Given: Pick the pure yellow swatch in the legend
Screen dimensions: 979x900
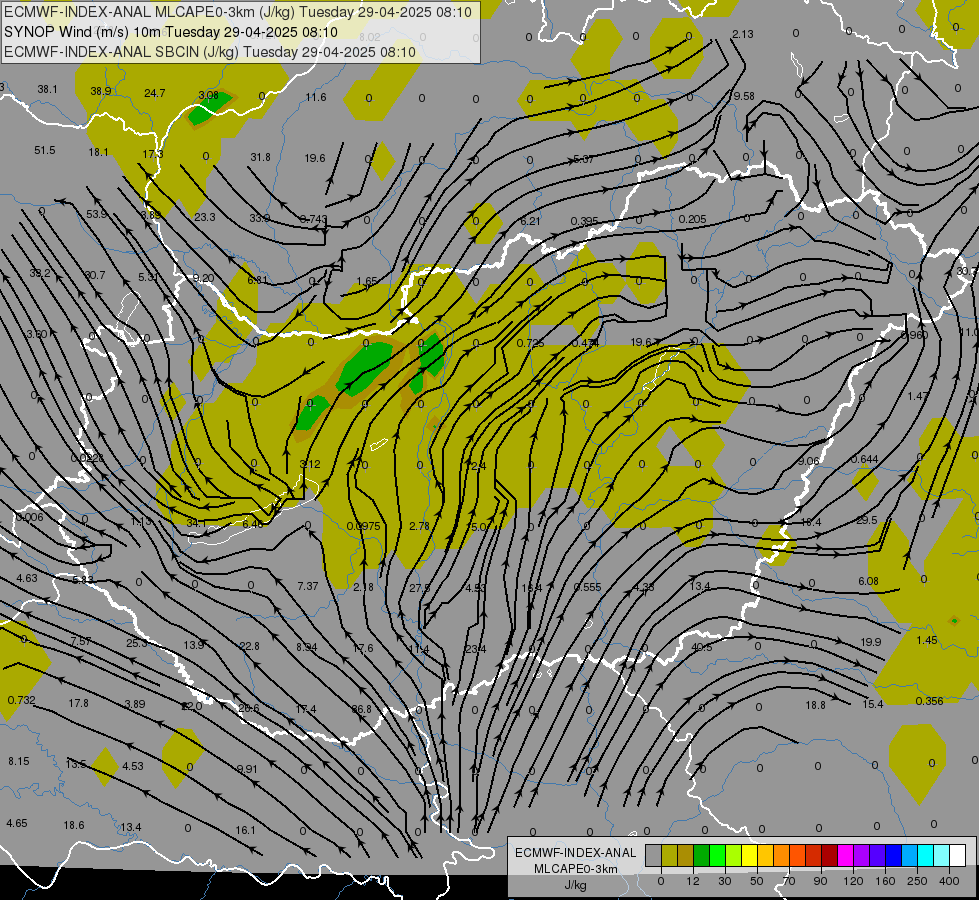Looking at the screenshot, I should click(x=749, y=855).
